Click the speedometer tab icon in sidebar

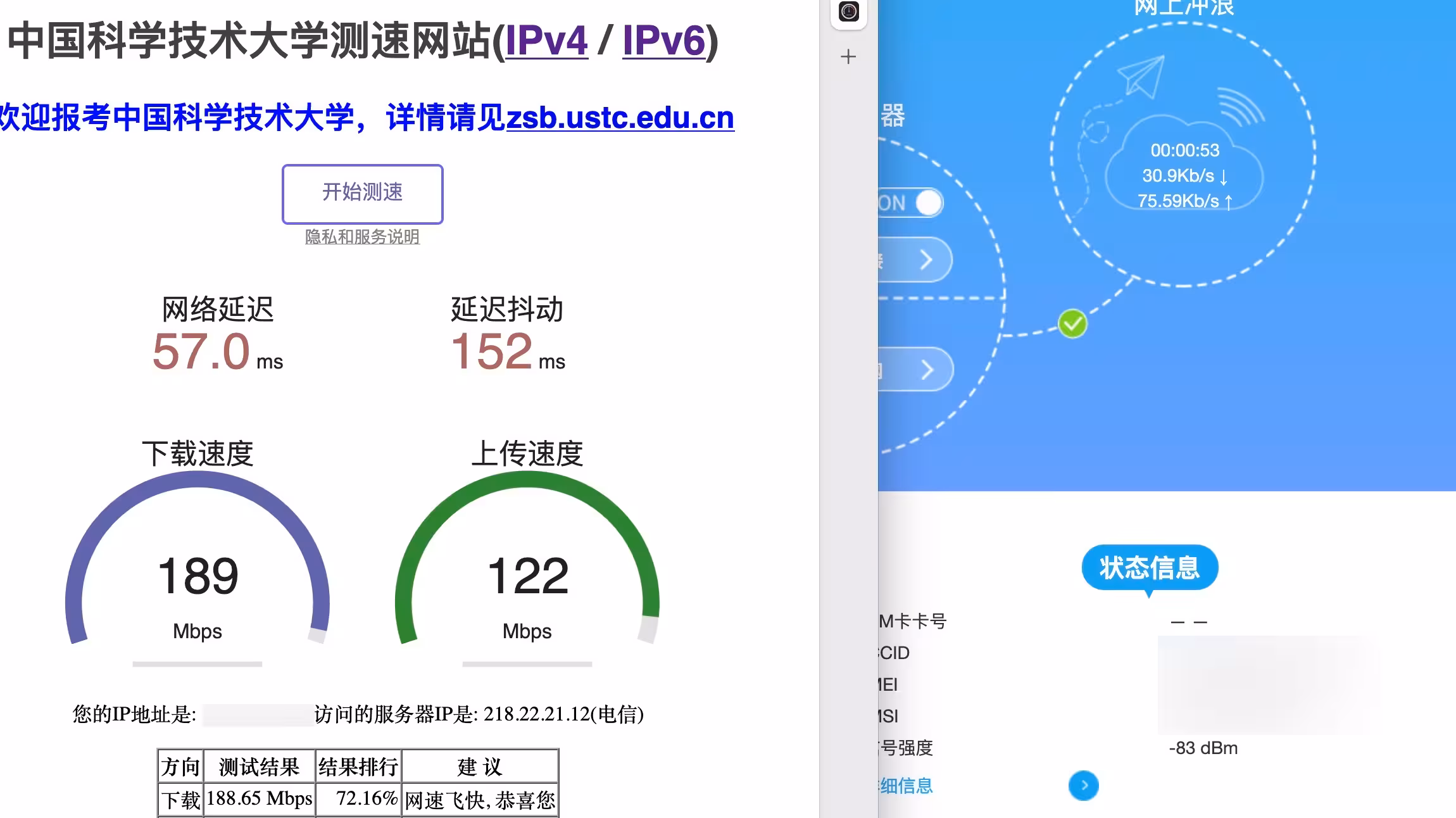(848, 11)
